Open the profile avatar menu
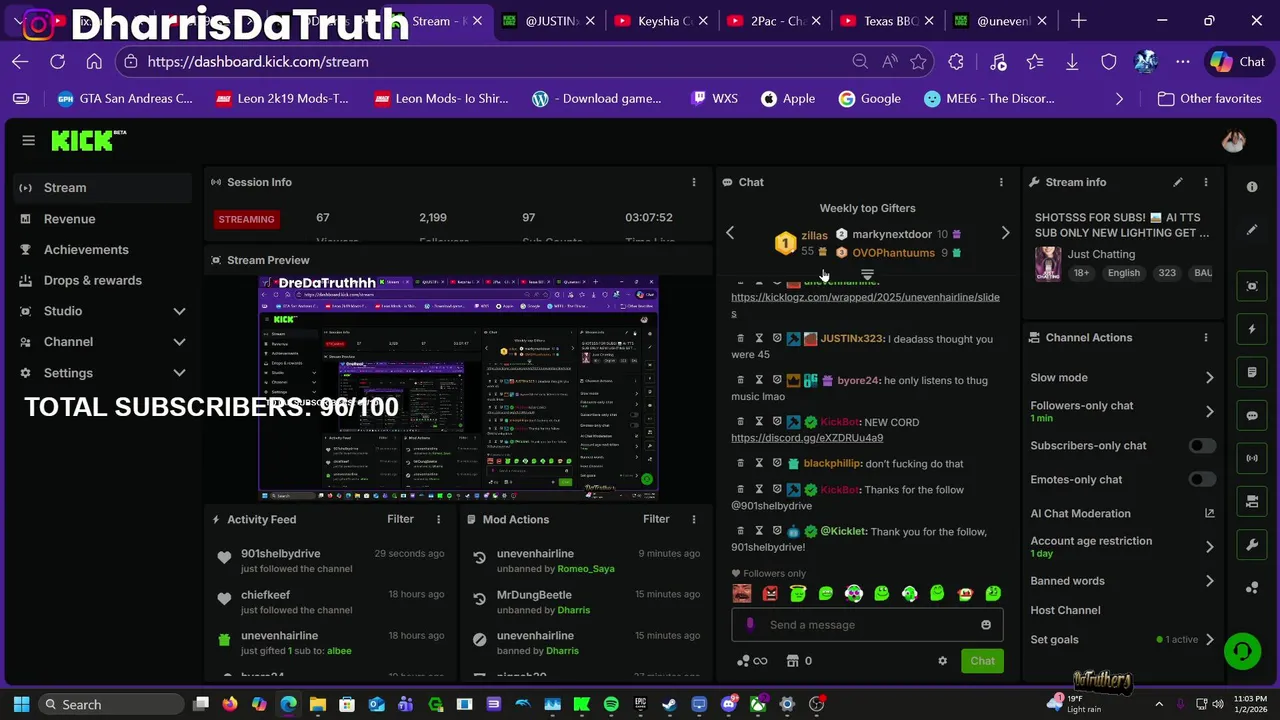Viewport: 1280px width, 720px height. coord(1233,141)
